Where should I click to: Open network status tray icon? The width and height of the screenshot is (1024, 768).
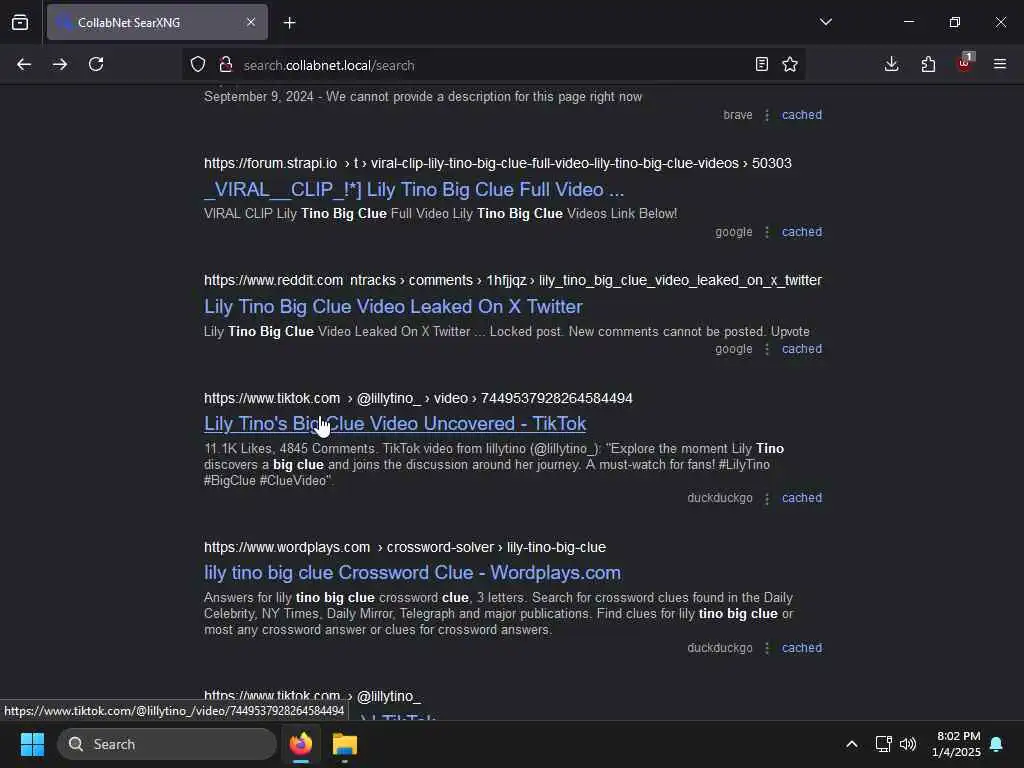click(883, 744)
